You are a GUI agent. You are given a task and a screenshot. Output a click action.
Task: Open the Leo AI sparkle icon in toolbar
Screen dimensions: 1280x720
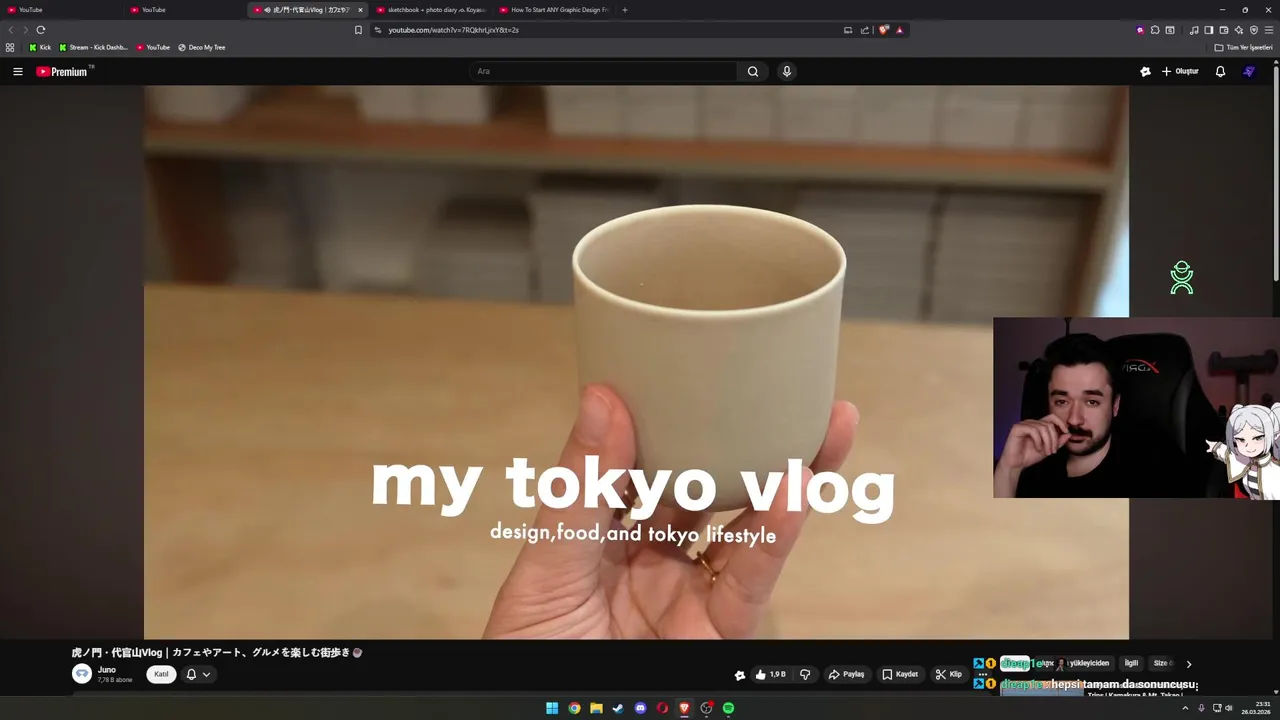[1239, 30]
